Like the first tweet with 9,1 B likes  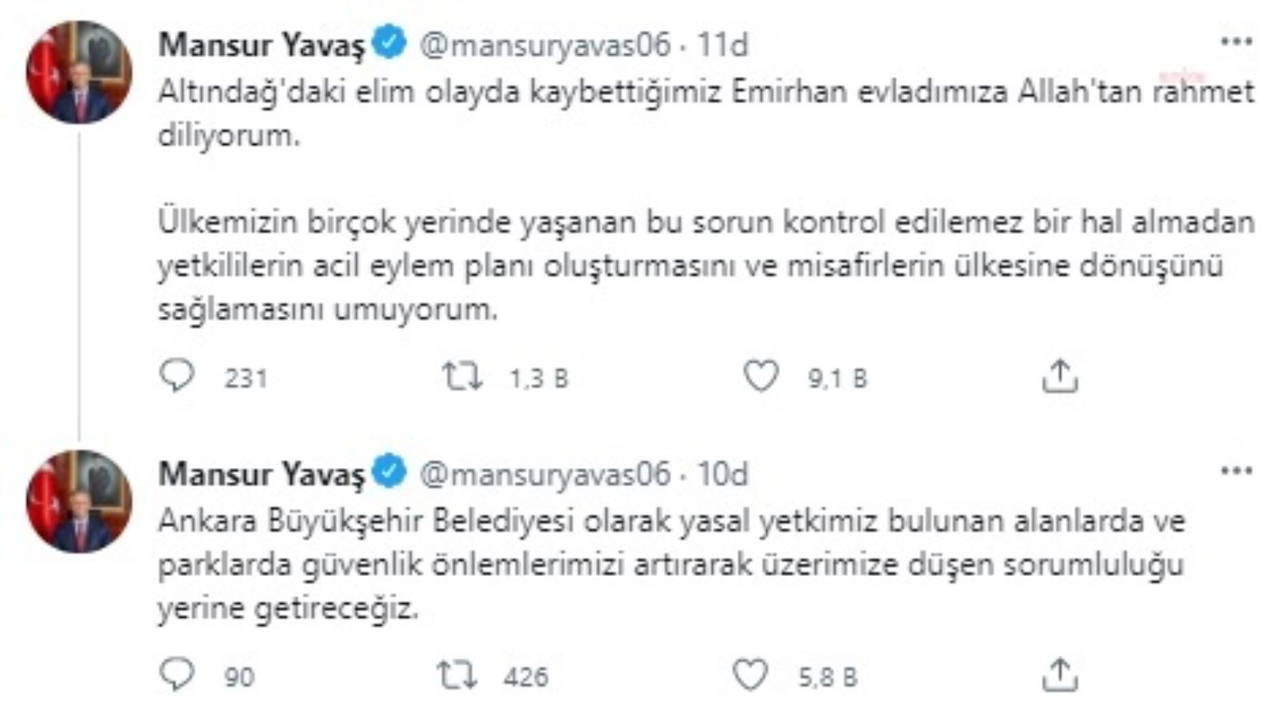click(x=761, y=377)
